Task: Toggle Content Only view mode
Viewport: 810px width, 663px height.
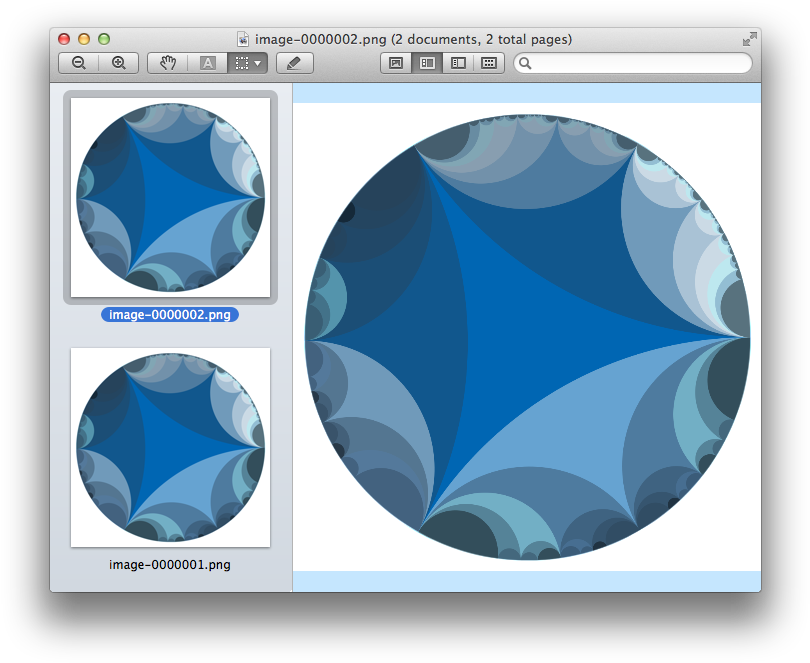Action: (395, 62)
